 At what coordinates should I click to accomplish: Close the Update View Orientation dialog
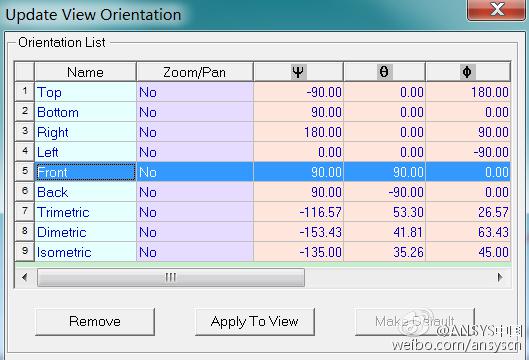496,9
